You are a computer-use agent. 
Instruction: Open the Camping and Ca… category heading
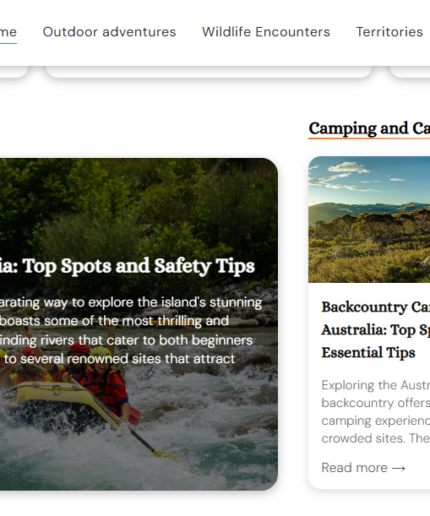pos(369,128)
